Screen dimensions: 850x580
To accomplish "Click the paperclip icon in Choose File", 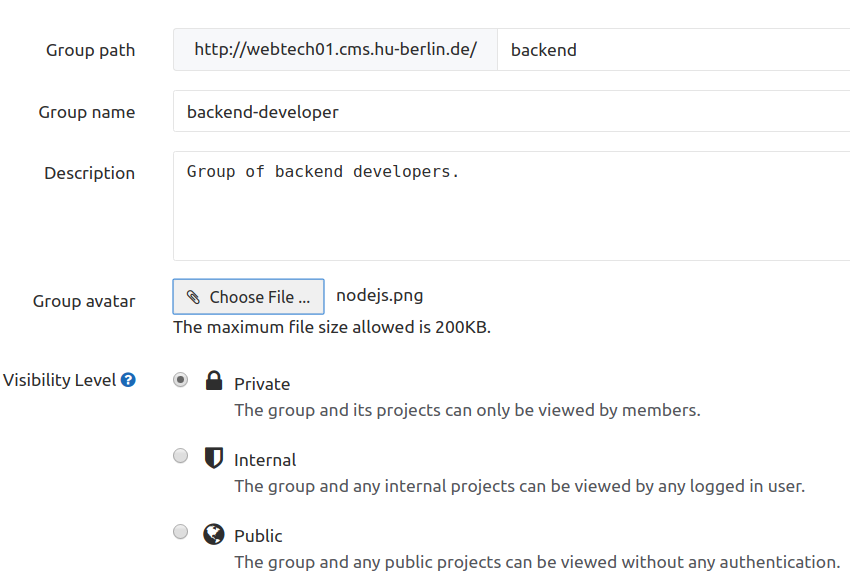I will point(193,297).
